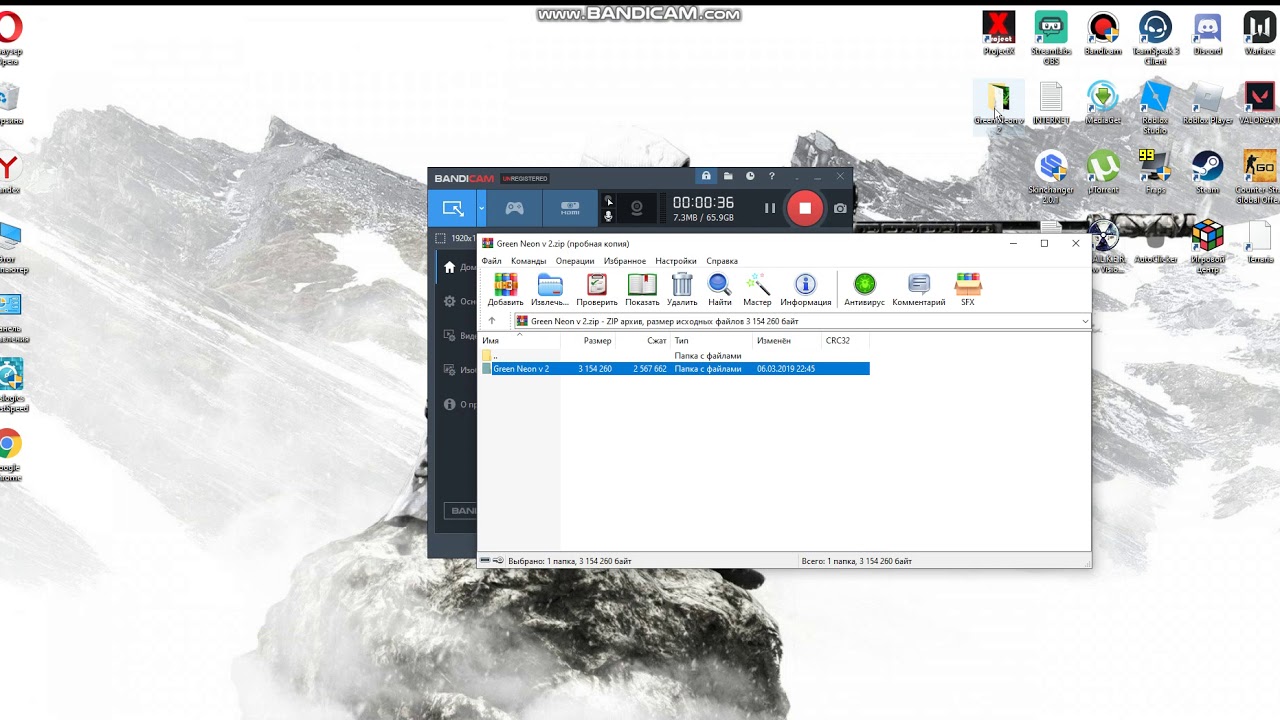This screenshot has height=720, width=1280.
Task: Sort by the Тип column header
Action: tap(711, 341)
